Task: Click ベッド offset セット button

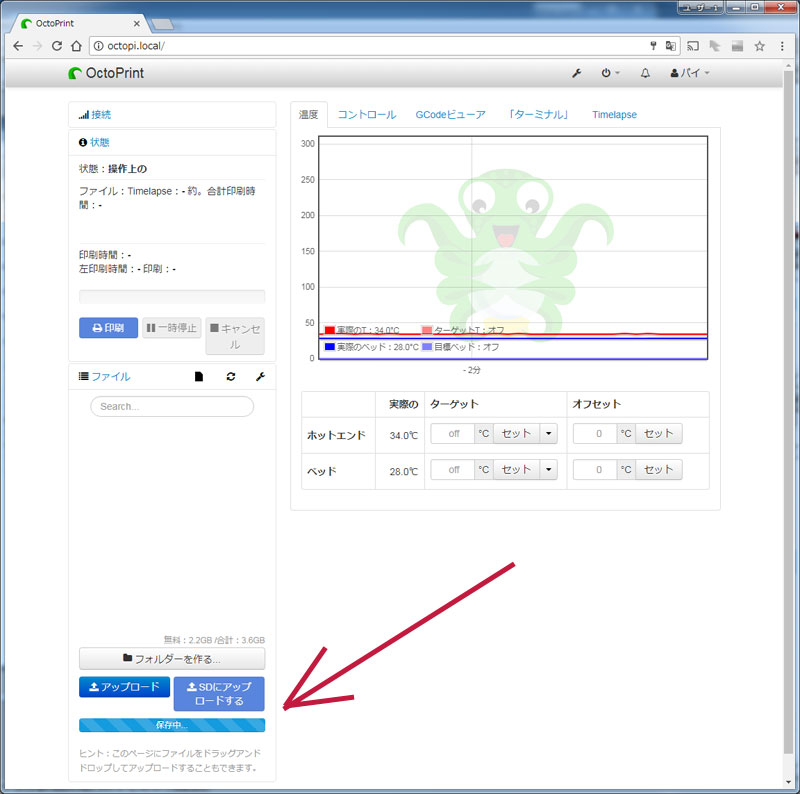Action: point(658,469)
